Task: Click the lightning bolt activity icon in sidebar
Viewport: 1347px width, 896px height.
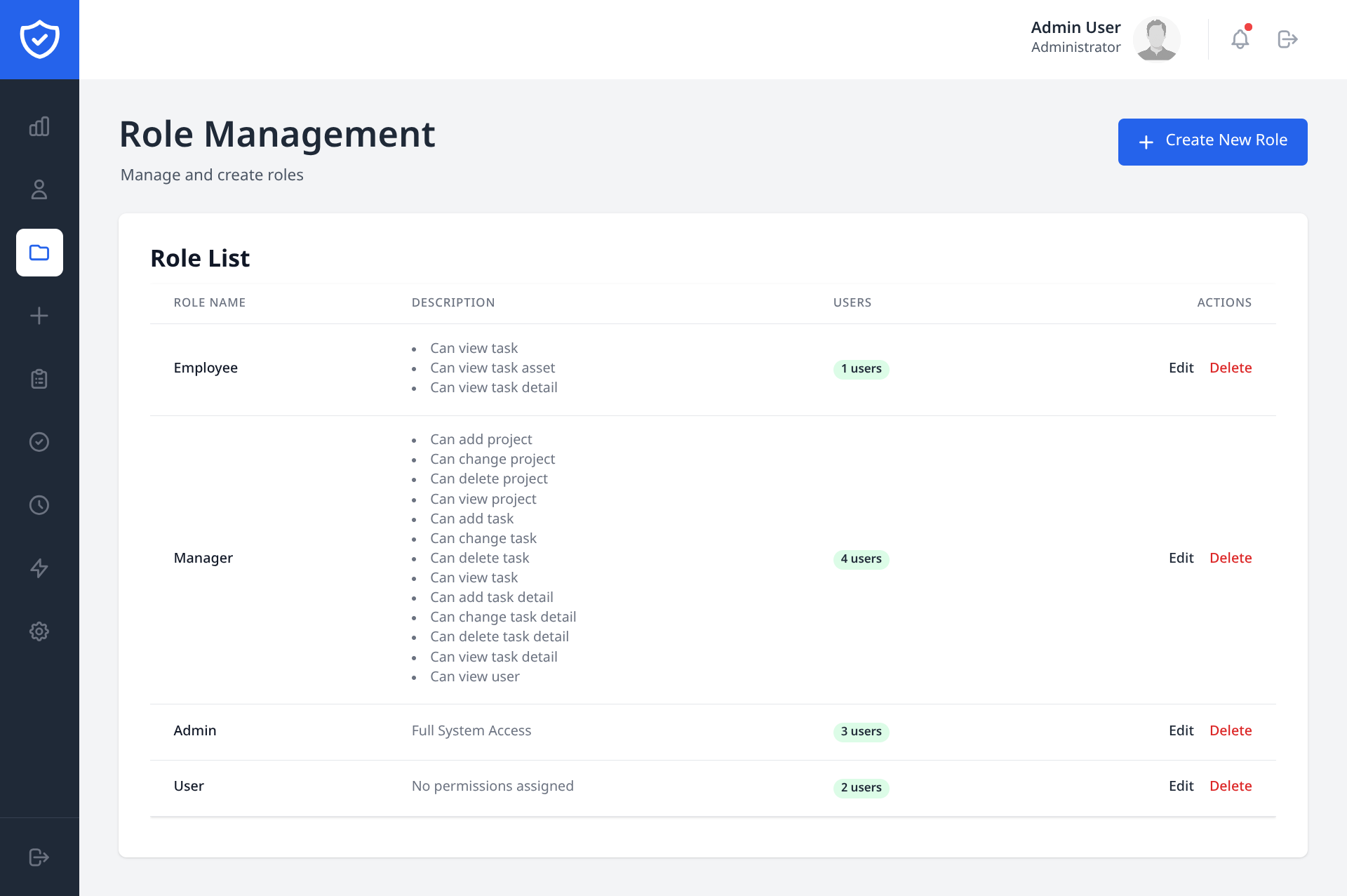Action: coord(39,568)
